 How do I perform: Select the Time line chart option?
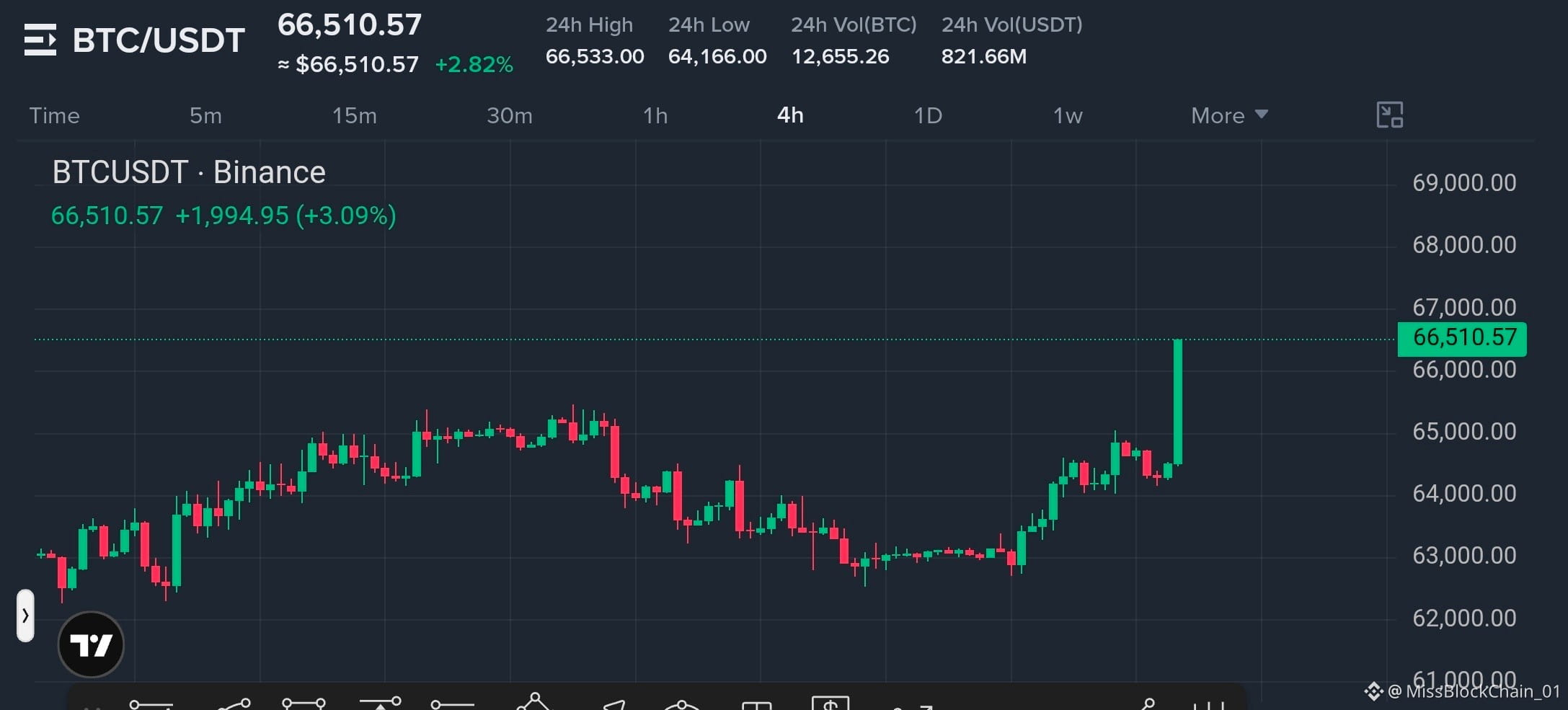54,115
